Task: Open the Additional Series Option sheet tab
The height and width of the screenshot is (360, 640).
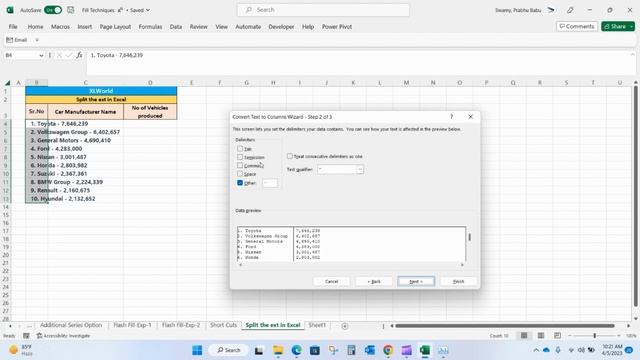Action: coord(71,325)
